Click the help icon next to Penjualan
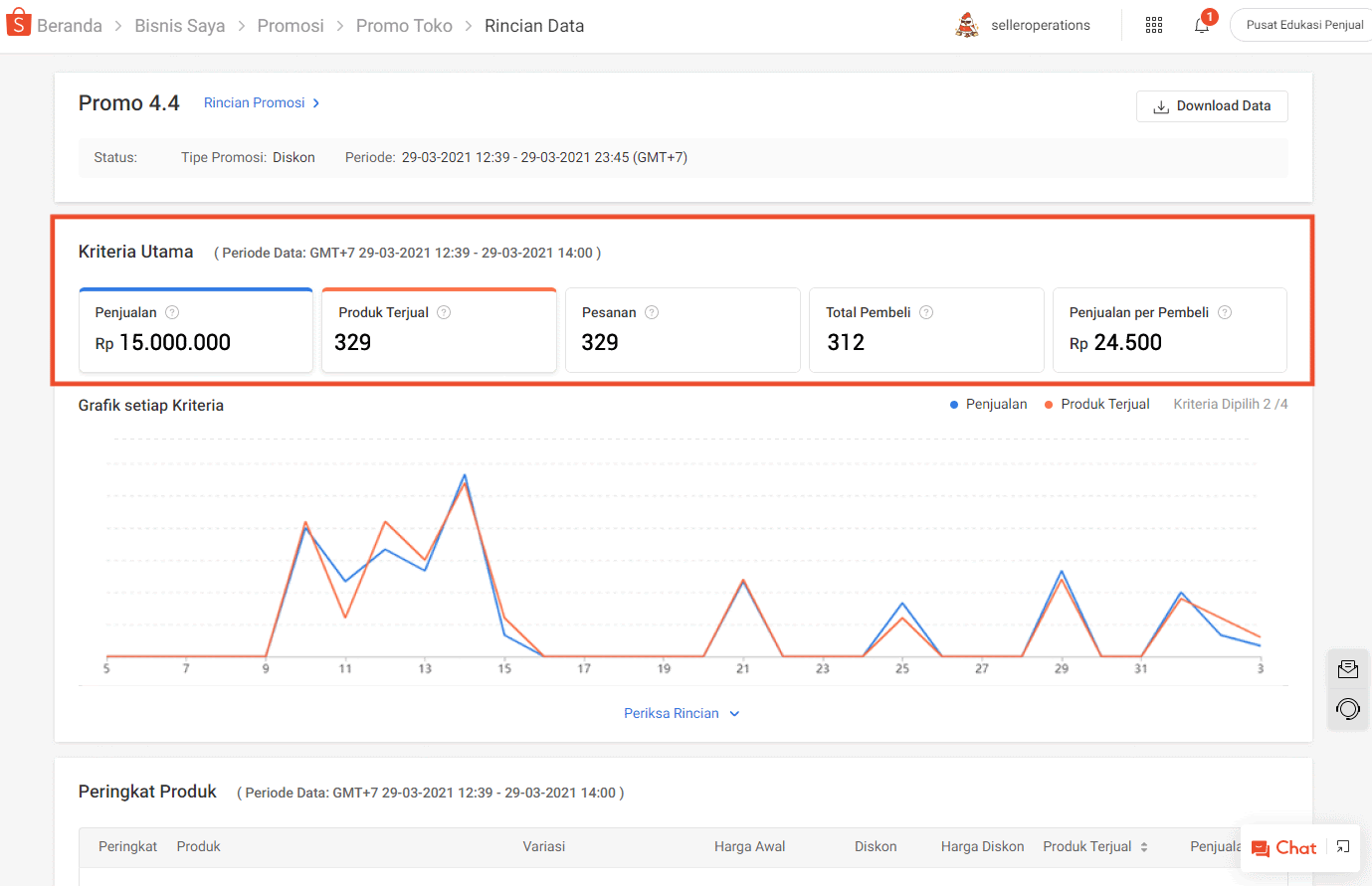The image size is (1372, 886). tap(172, 312)
